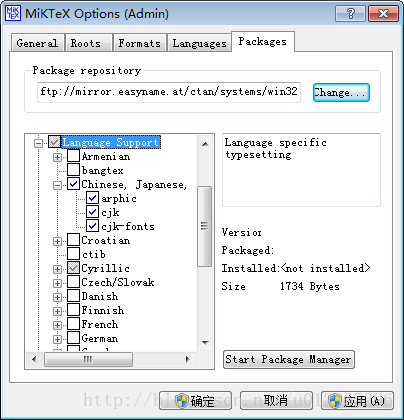This screenshot has height=420, width=404.
Task: Check the German checkbox
Action: (73, 338)
